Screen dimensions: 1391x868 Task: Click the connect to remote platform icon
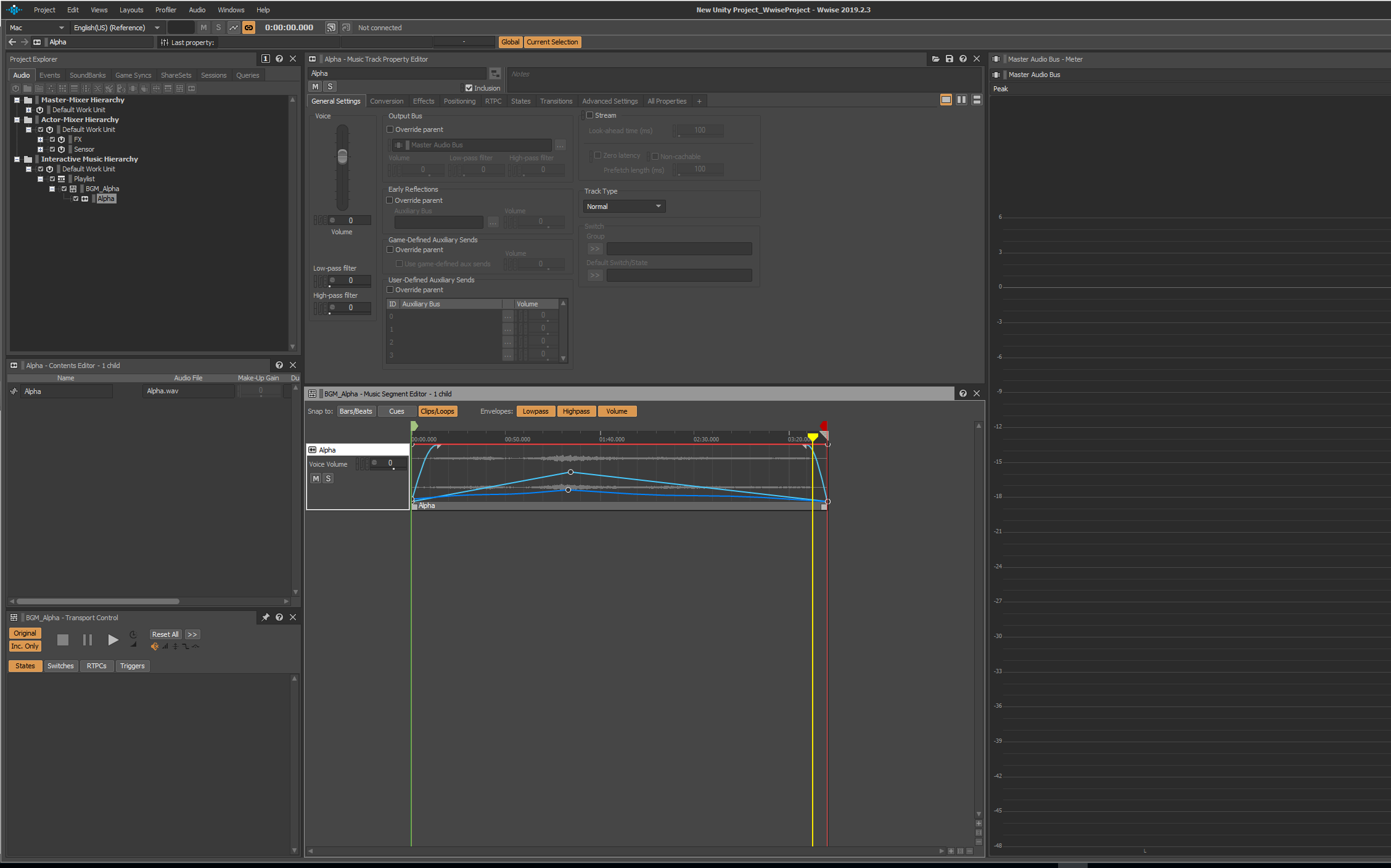coord(331,28)
